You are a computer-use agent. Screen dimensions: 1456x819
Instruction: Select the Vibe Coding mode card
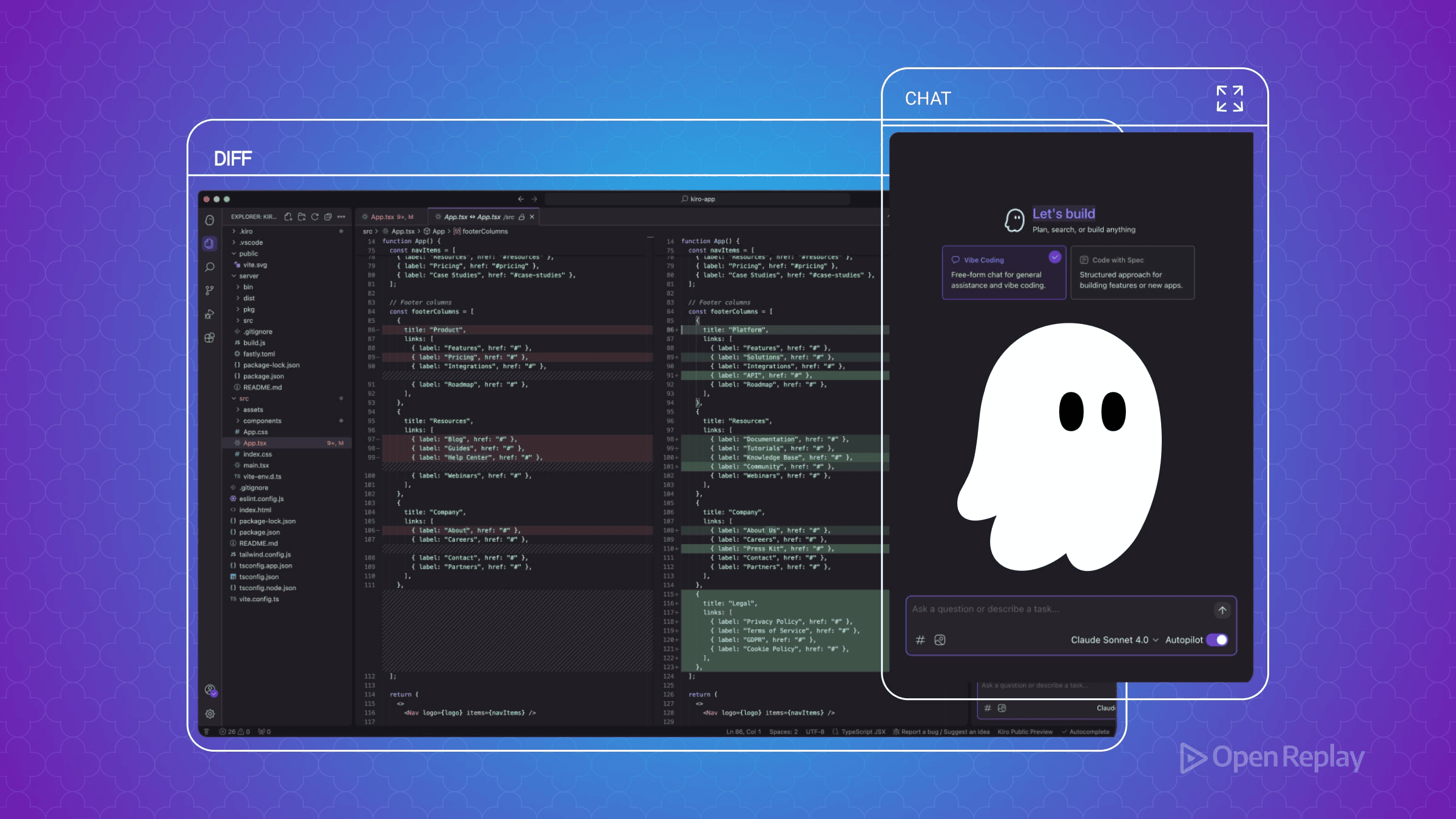point(1003,272)
